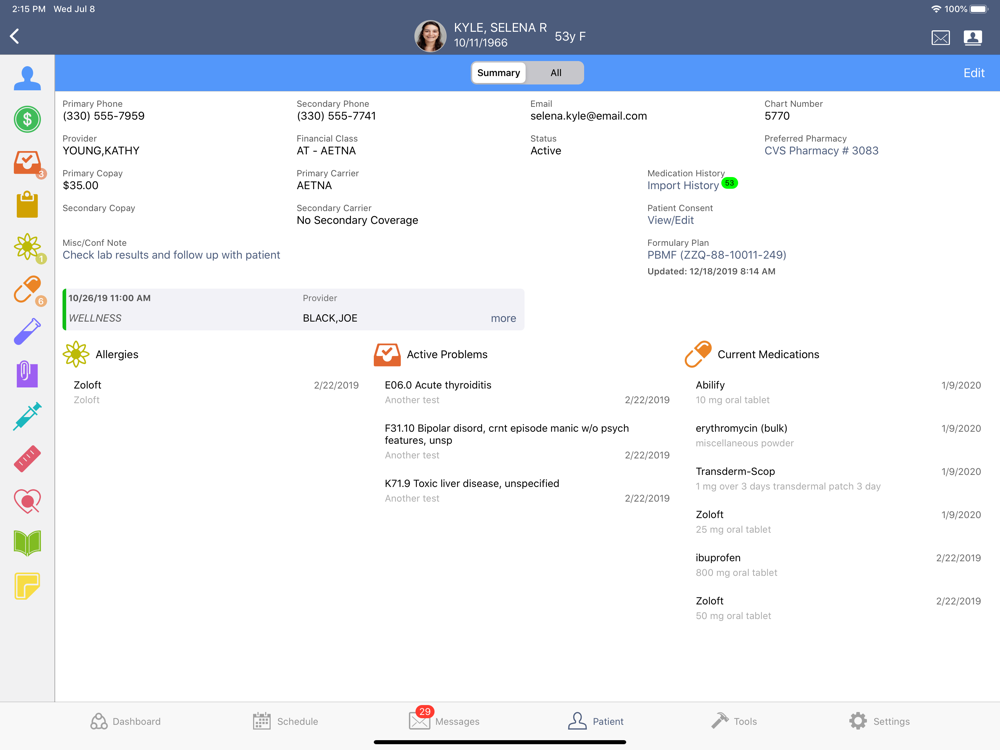Tap the No Secondary Coverage value
Image resolution: width=1000 pixels, height=750 pixels.
pyautogui.click(x=357, y=220)
